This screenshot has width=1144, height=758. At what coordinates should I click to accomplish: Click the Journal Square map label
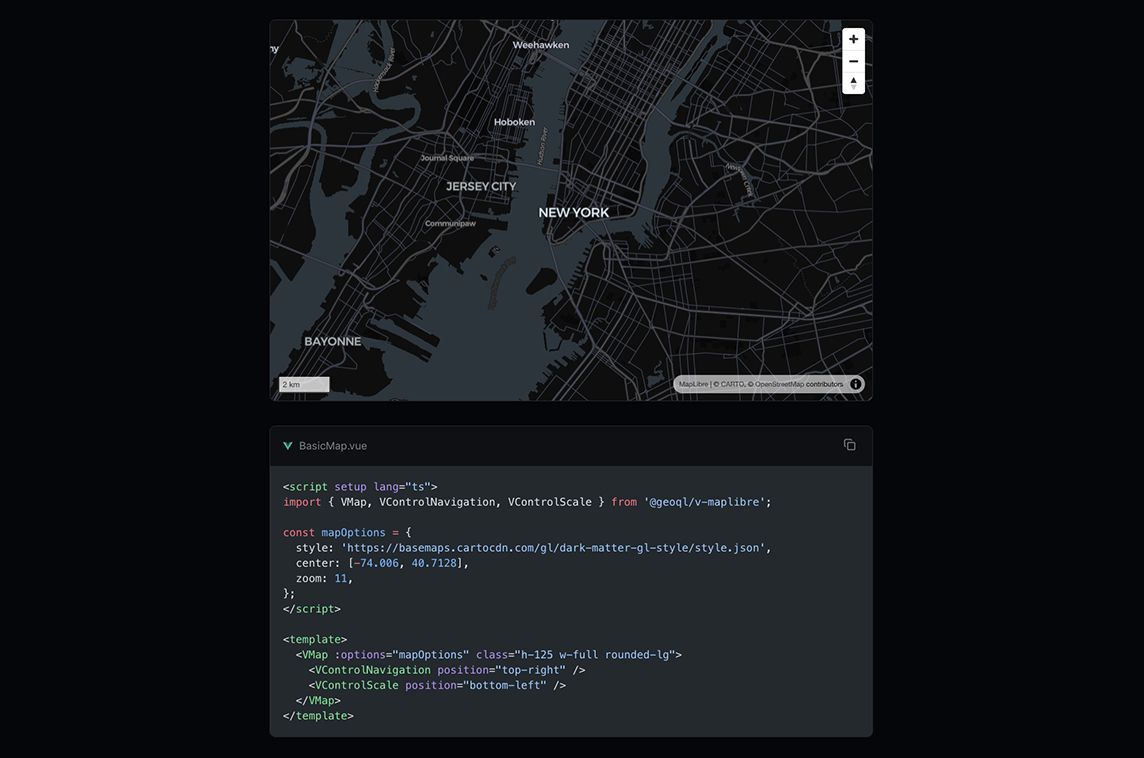coord(447,158)
